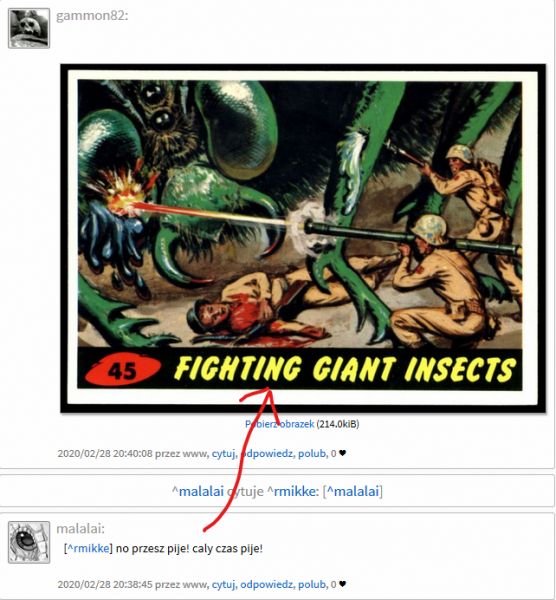556x600 pixels.
Task: Open ^rmikke link in quote header
Action: click(x=291, y=491)
